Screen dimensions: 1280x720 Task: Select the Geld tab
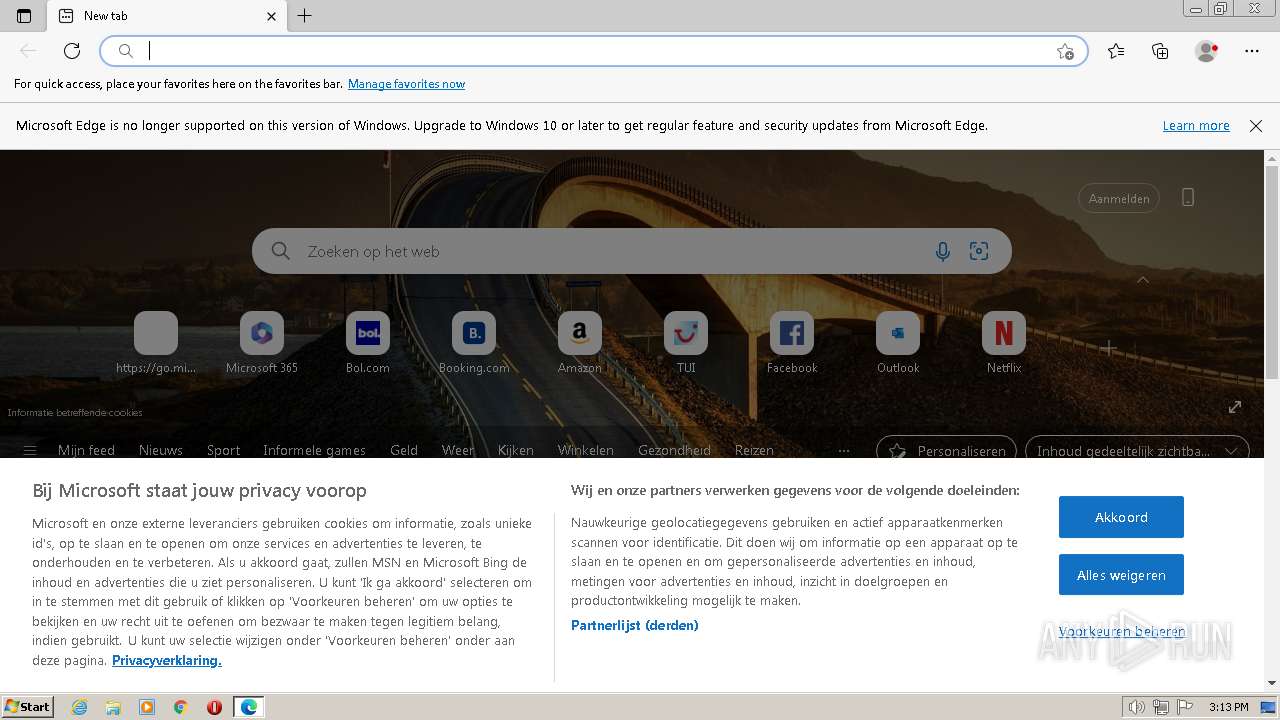tap(404, 450)
